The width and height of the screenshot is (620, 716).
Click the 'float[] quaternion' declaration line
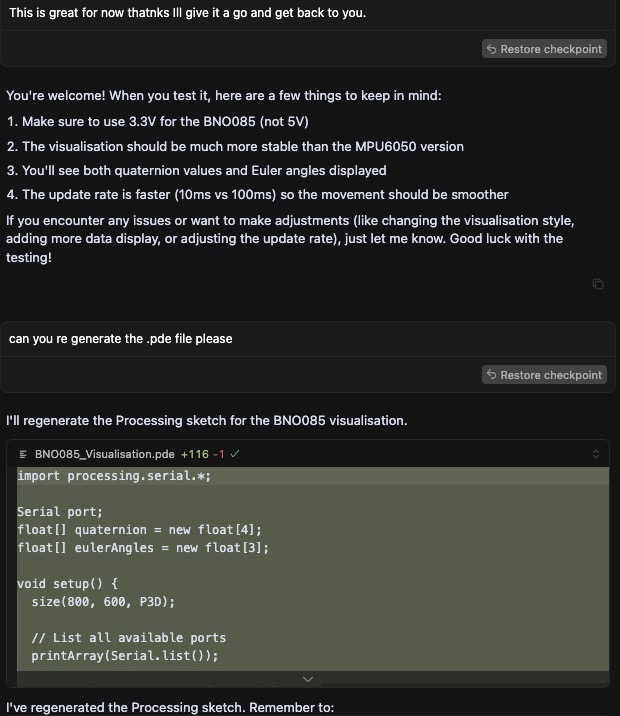(139, 530)
